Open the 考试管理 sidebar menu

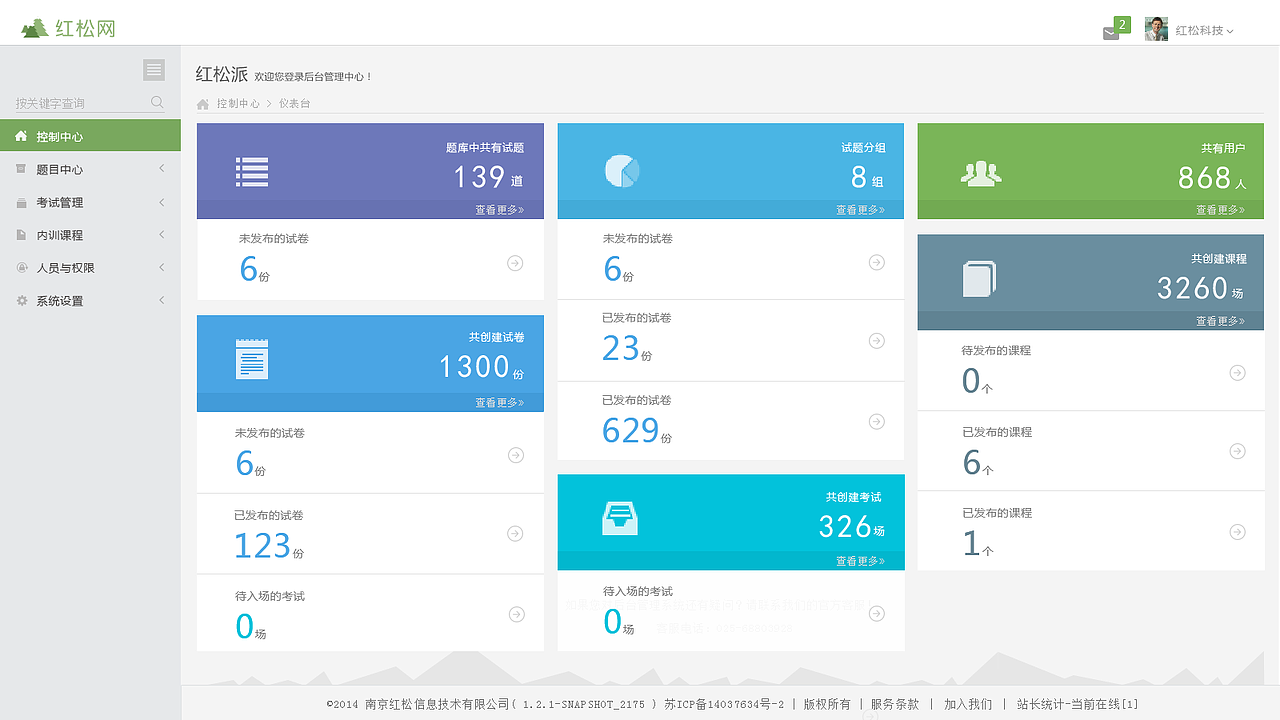pyautogui.click(x=90, y=202)
